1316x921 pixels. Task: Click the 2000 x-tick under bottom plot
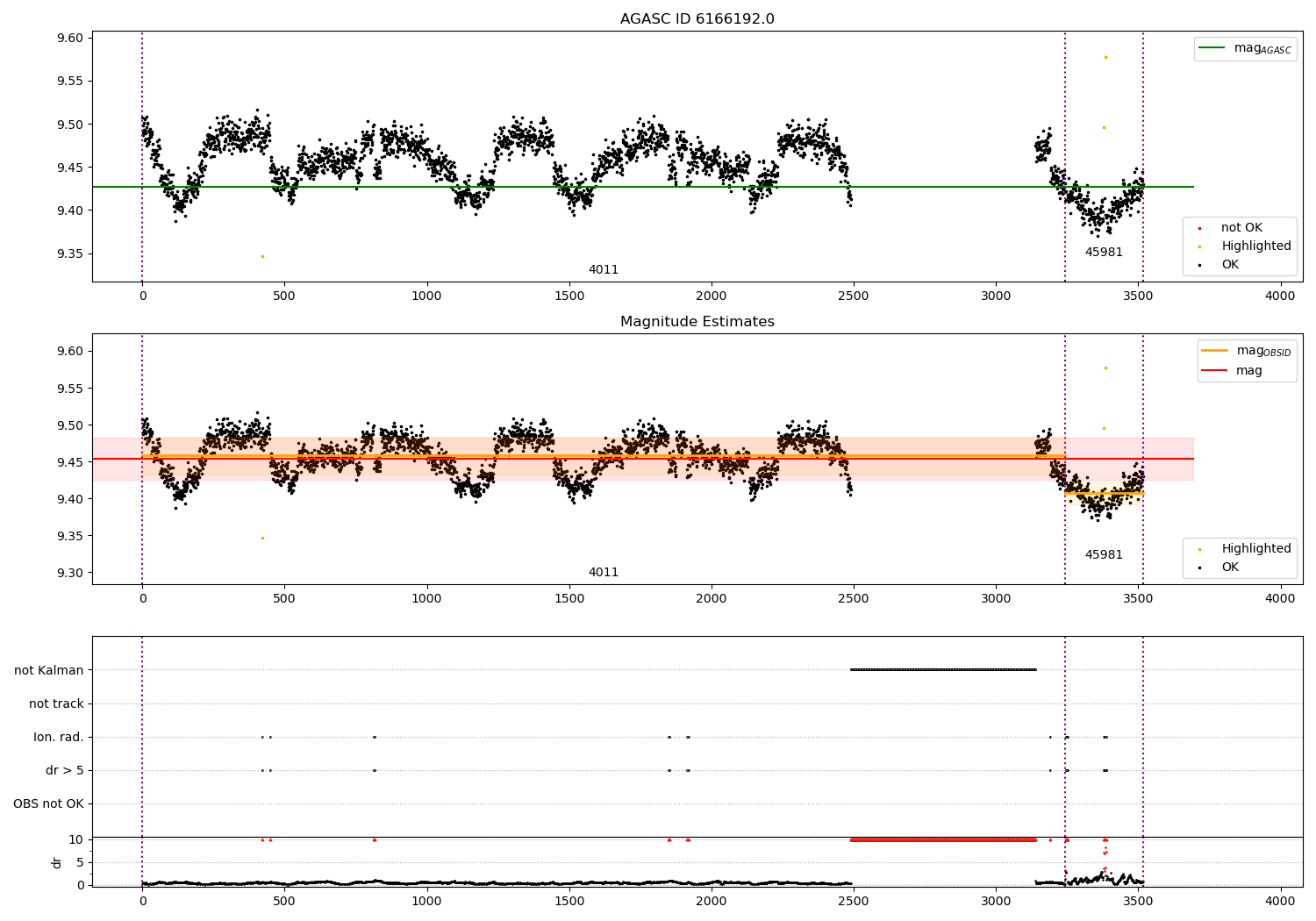pyautogui.click(x=711, y=902)
